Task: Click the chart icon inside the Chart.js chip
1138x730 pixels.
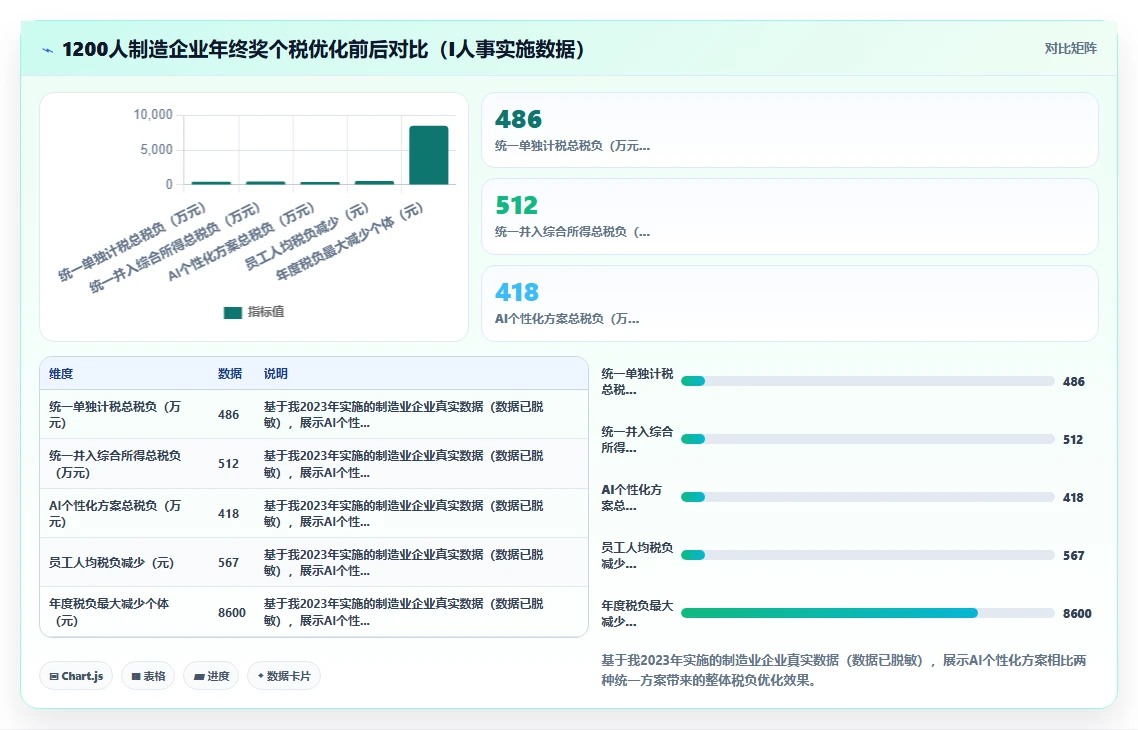Action: point(54,676)
